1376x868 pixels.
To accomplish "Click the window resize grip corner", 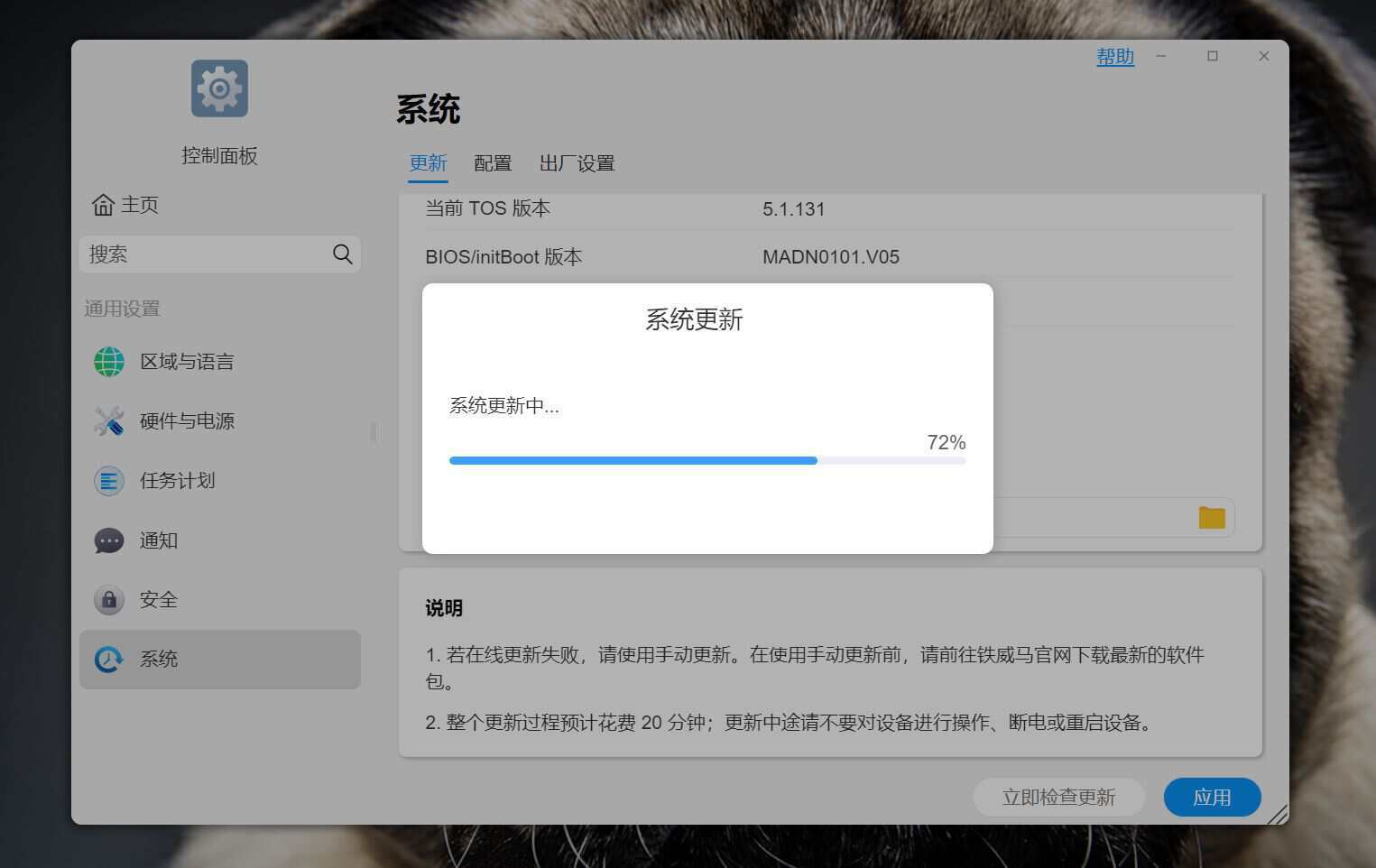I will click(x=1278, y=814).
